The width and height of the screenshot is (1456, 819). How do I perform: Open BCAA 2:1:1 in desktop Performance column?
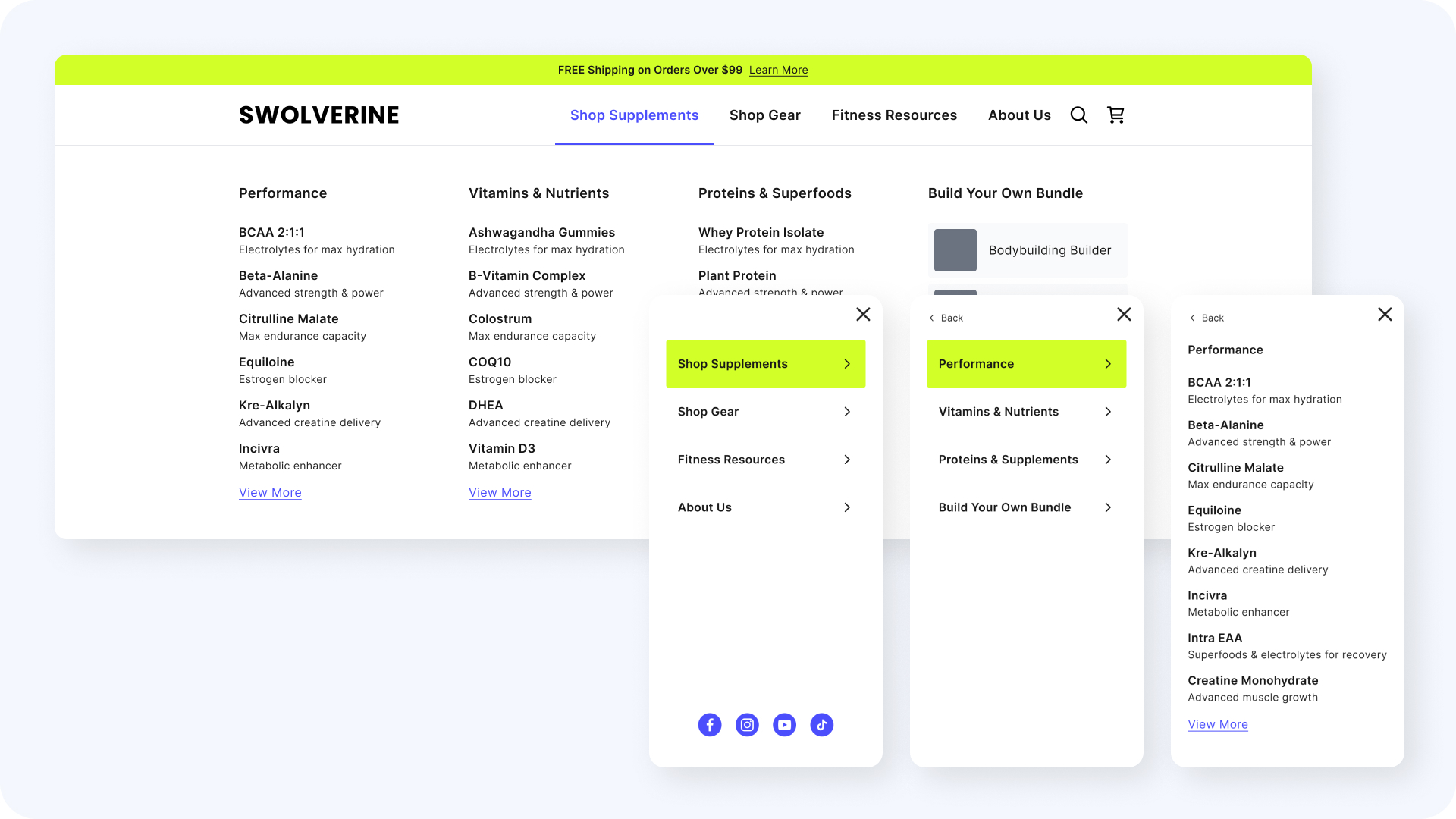[317, 240]
